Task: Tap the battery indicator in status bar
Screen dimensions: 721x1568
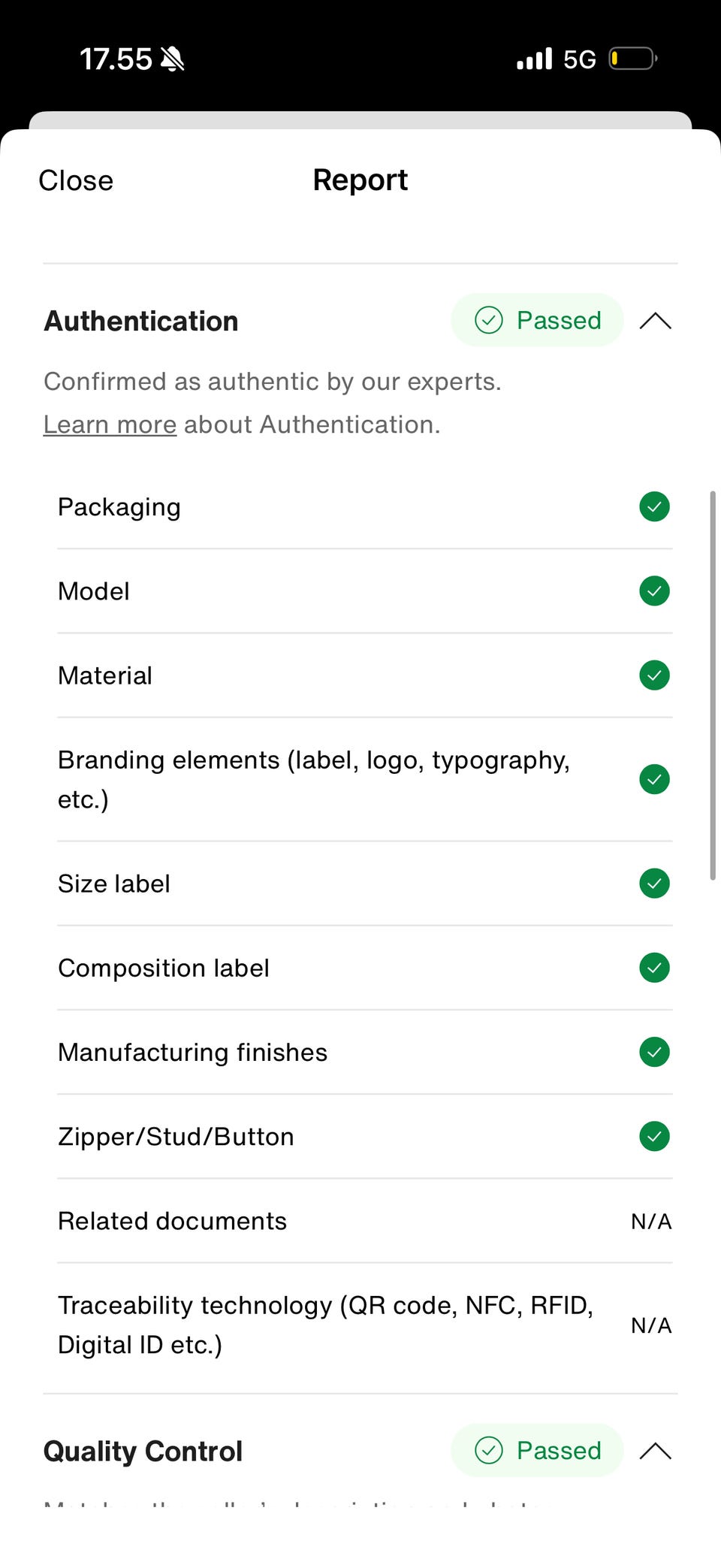Action: point(632,59)
